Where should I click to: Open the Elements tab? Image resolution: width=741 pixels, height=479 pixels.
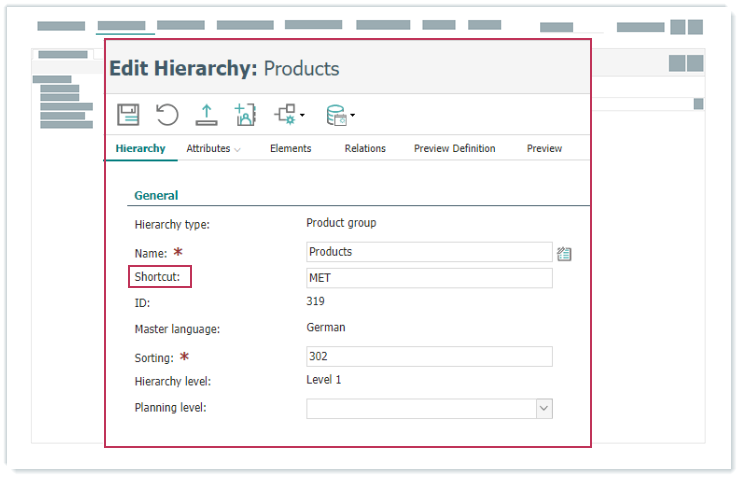tap(290, 148)
